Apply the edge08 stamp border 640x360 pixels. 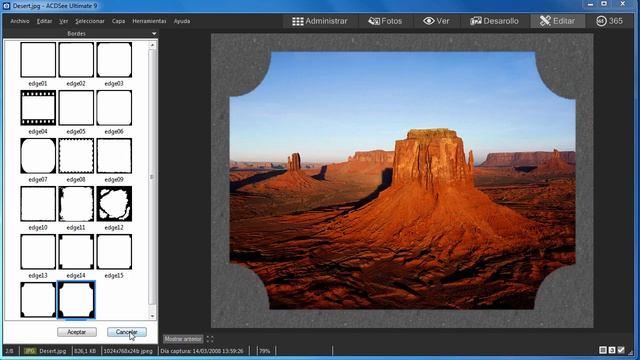tap(76, 156)
